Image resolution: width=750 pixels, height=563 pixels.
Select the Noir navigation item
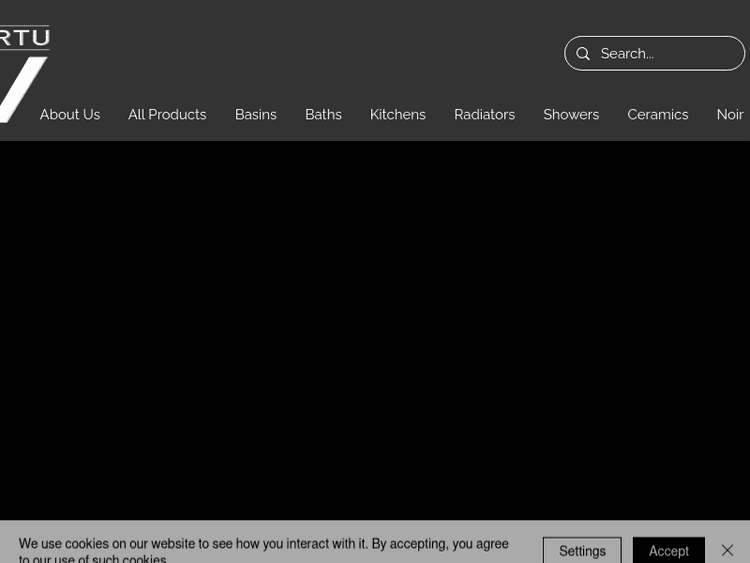pos(730,115)
